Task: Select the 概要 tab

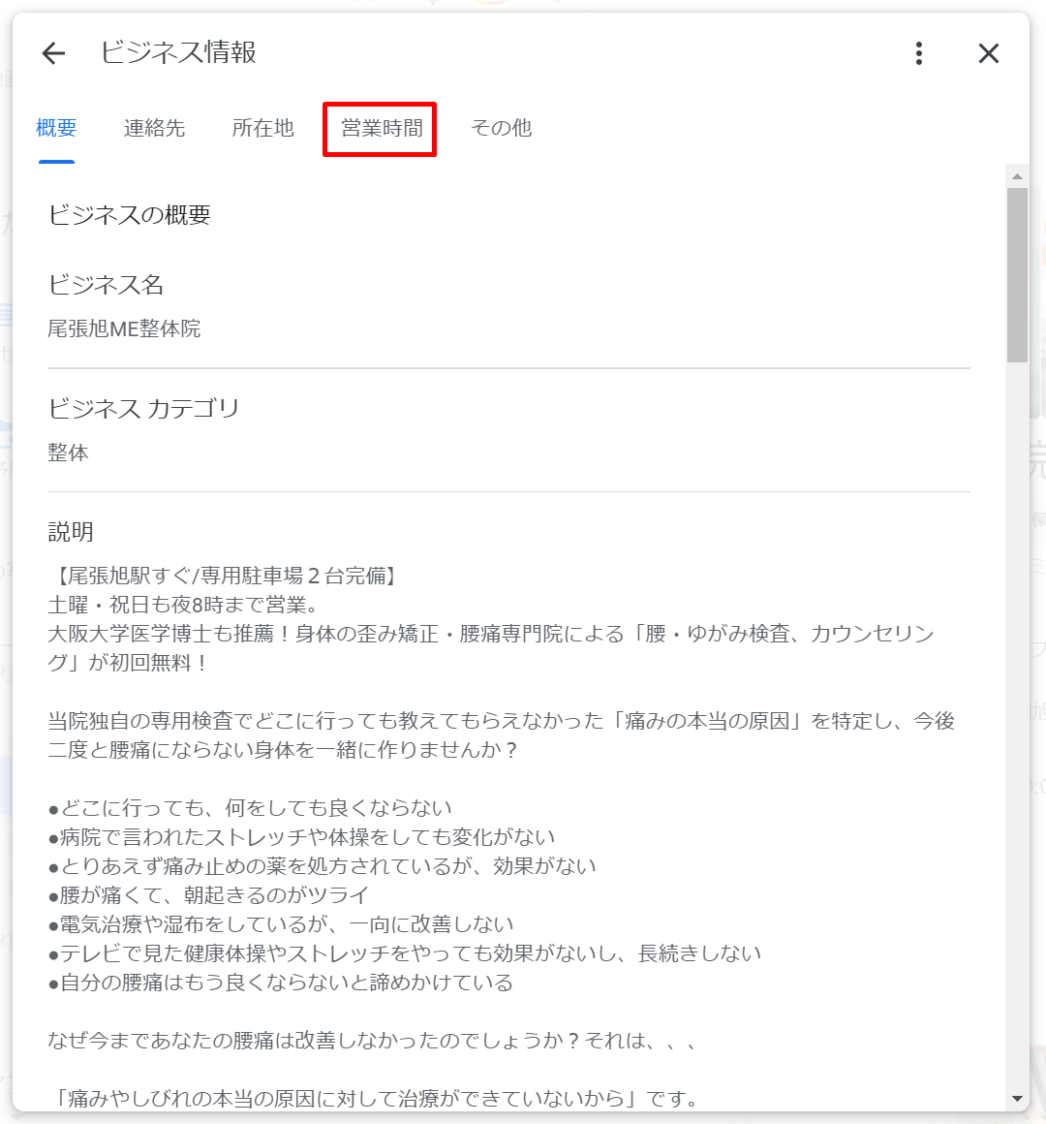Action: tap(56, 128)
